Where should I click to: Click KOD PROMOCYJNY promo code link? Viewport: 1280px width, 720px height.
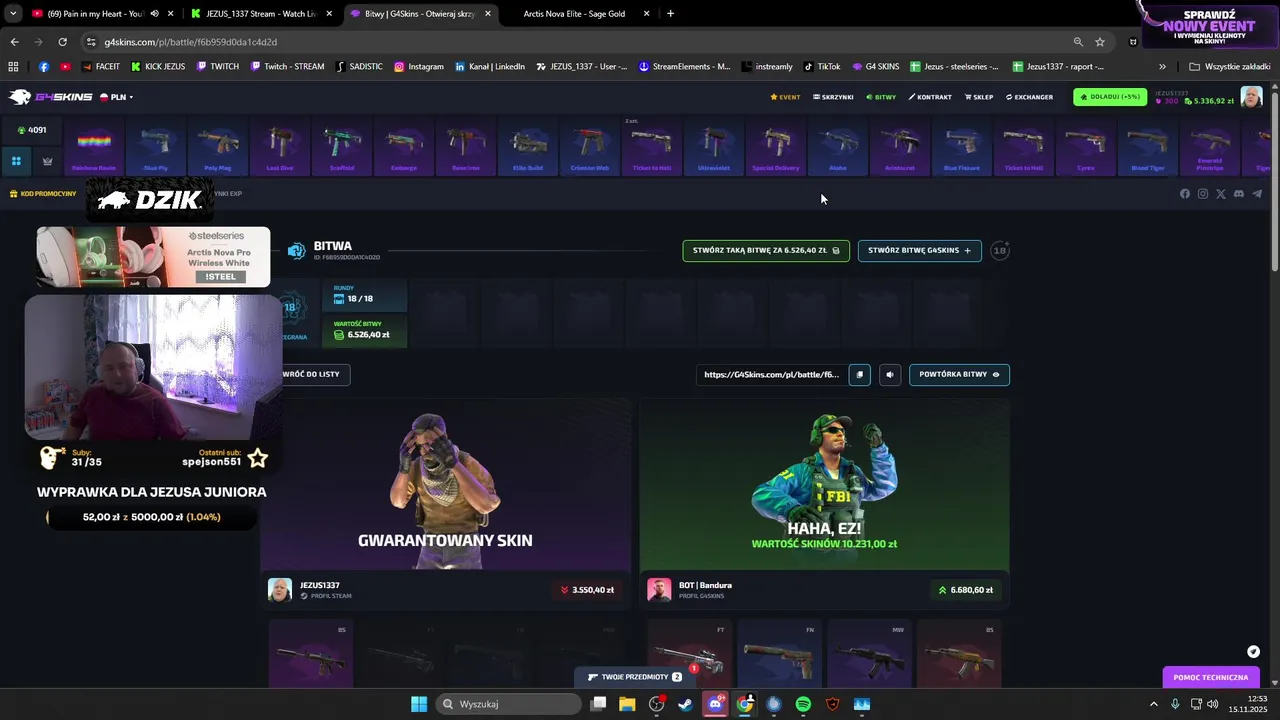pyautogui.click(x=42, y=194)
